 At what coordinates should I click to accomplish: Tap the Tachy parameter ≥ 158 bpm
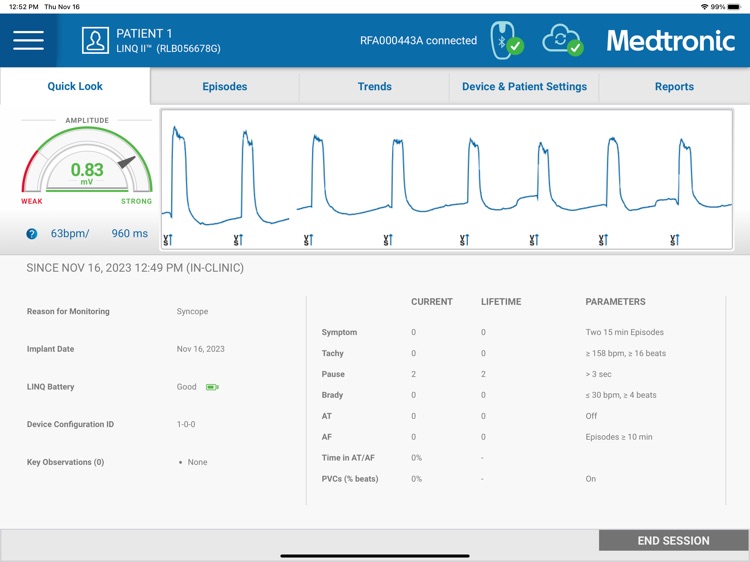(626, 353)
